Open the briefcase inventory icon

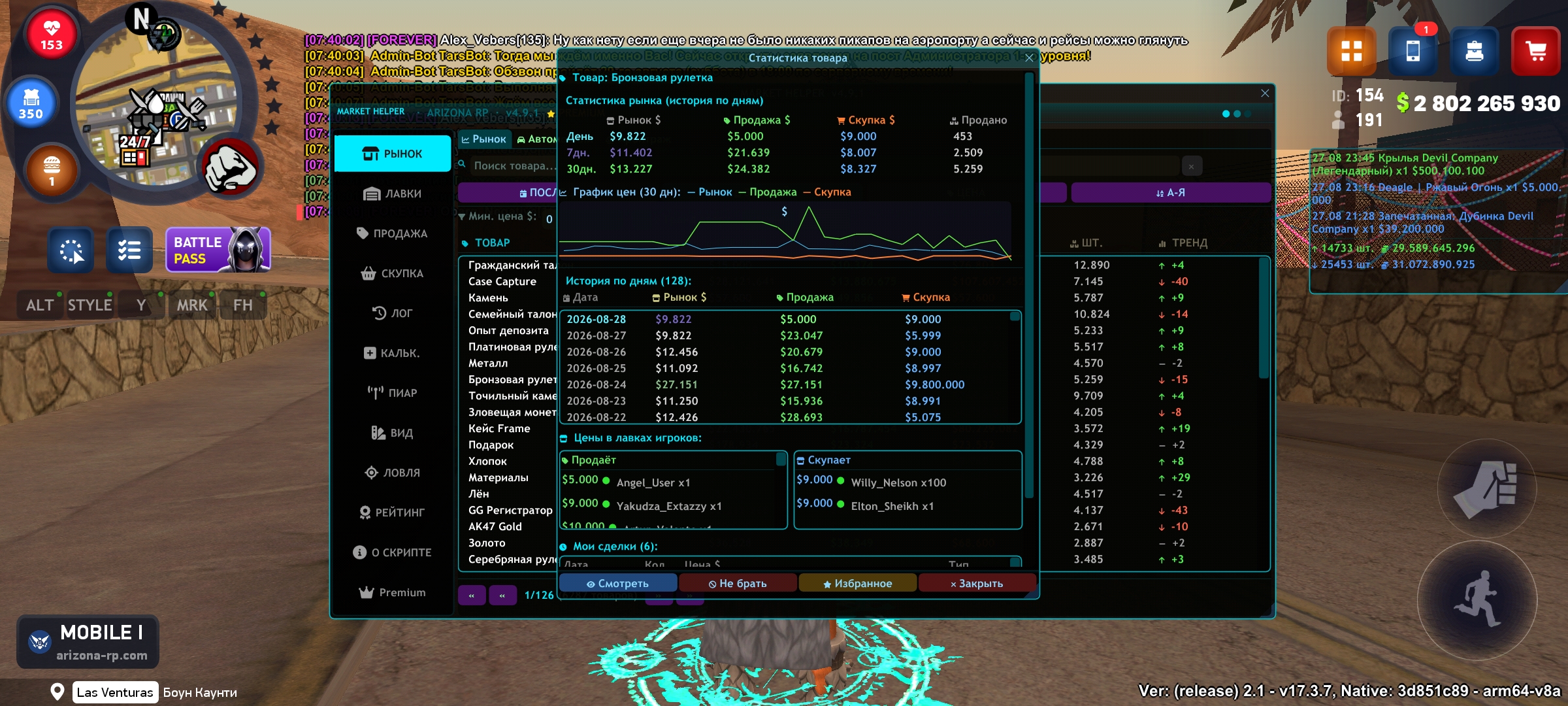coord(1474,50)
